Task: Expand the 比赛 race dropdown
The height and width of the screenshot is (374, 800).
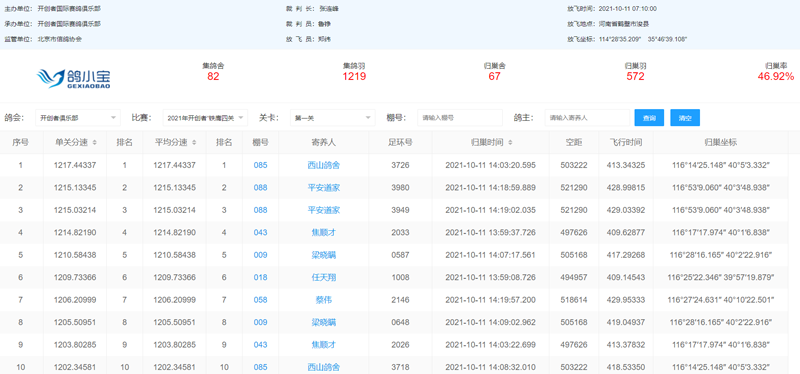Action: pos(205,118)
